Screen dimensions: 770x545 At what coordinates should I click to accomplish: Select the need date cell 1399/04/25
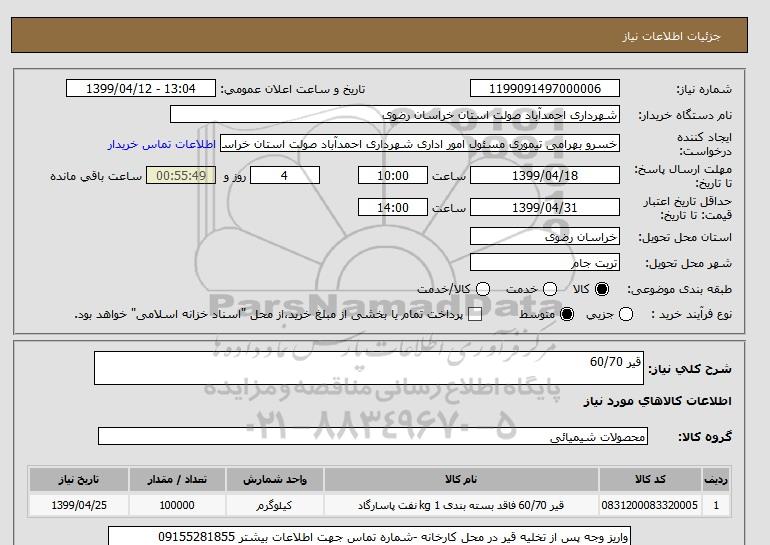coord(79,505)
